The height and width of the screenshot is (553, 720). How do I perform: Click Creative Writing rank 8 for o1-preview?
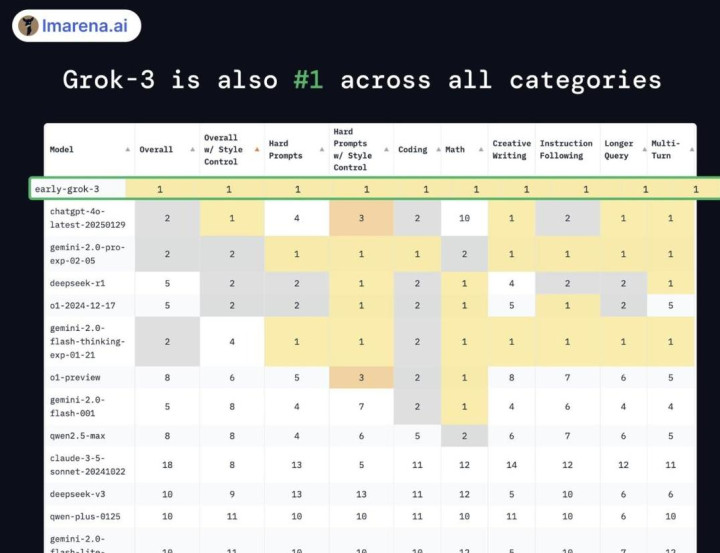512,377
